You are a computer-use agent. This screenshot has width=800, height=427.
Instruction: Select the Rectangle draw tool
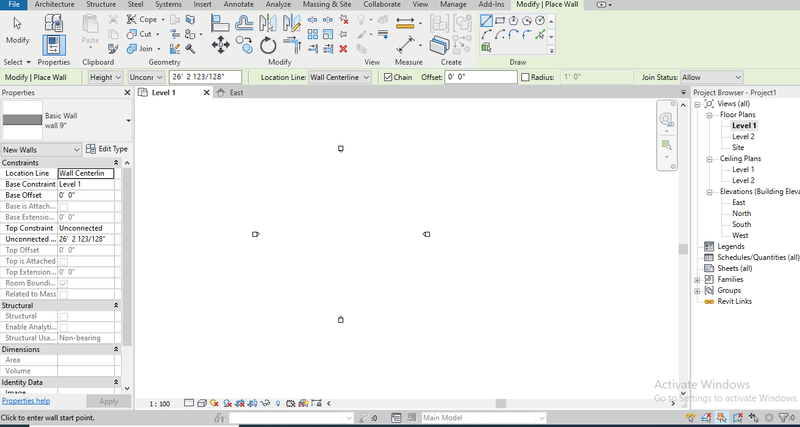point(500,21)
